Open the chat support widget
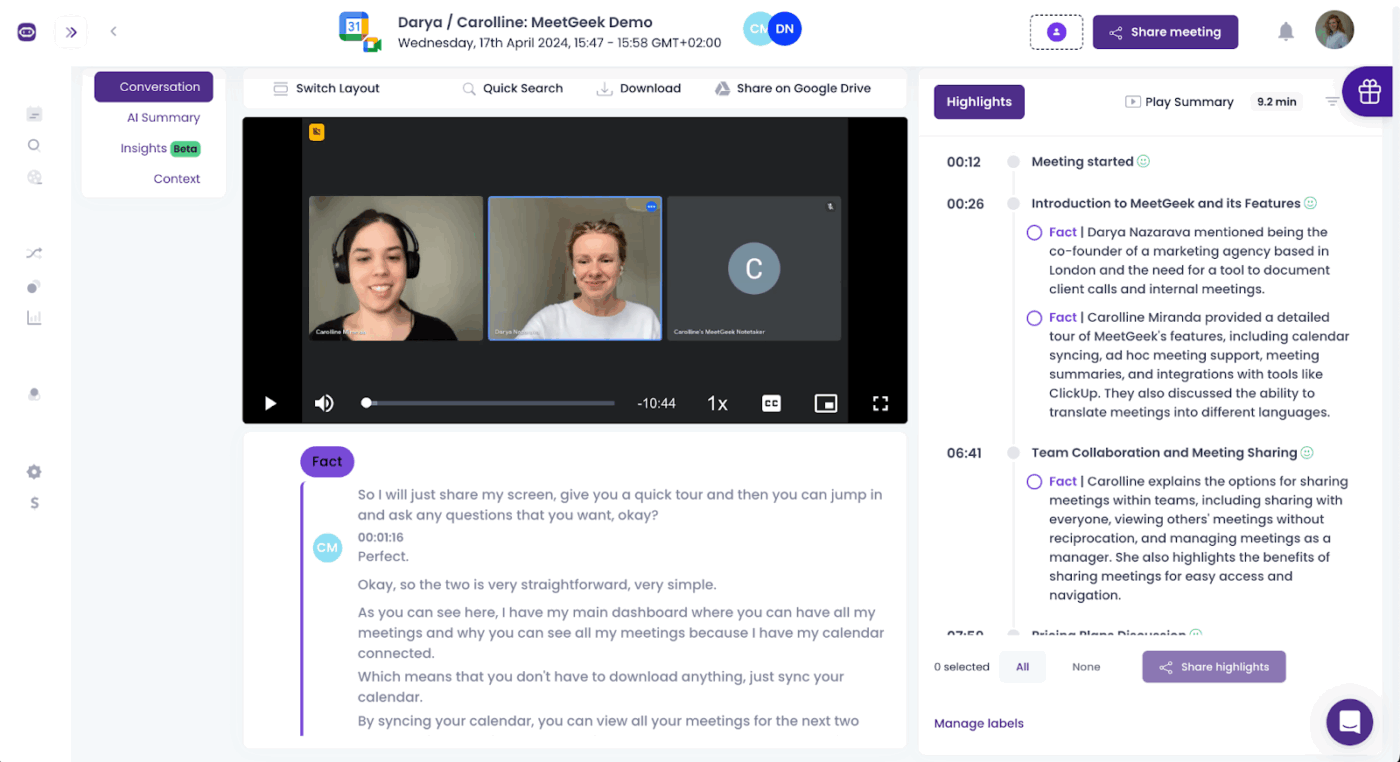This screenshot has width=1400, height=762. [x=1349, y=721]
